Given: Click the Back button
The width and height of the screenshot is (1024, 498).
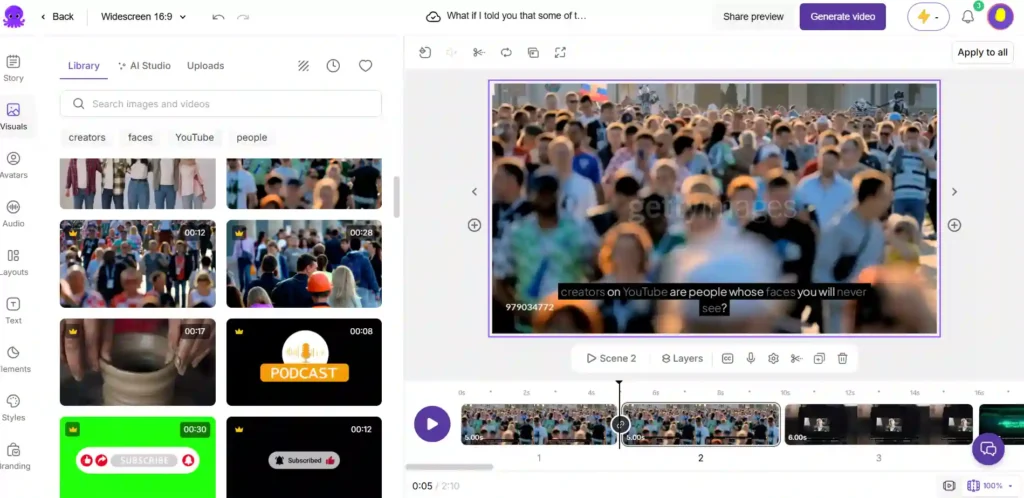Looking at the screenshot, I should tap(57, 17).
